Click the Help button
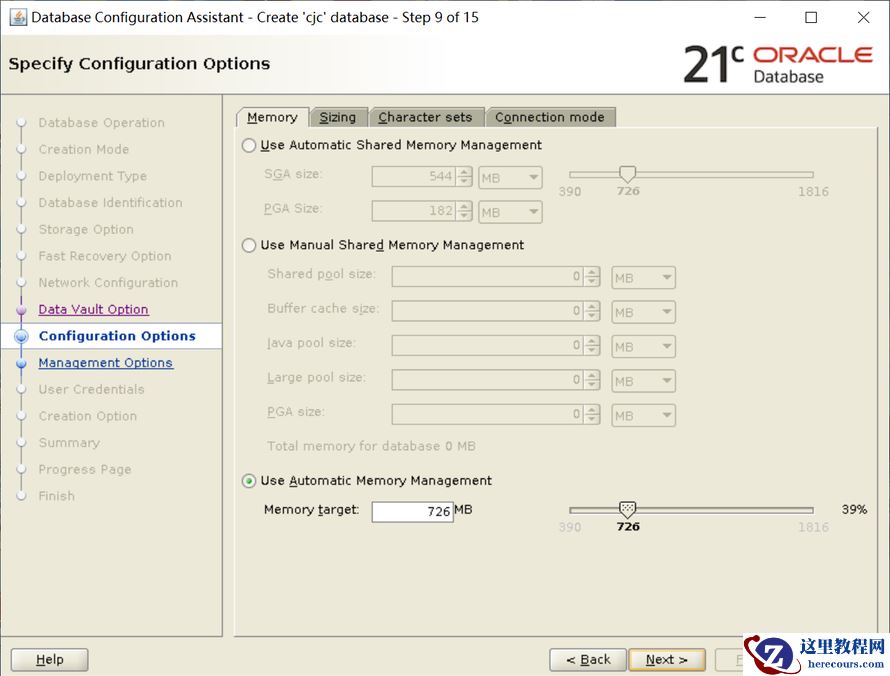The image size is (890, 676). point(49,660)
